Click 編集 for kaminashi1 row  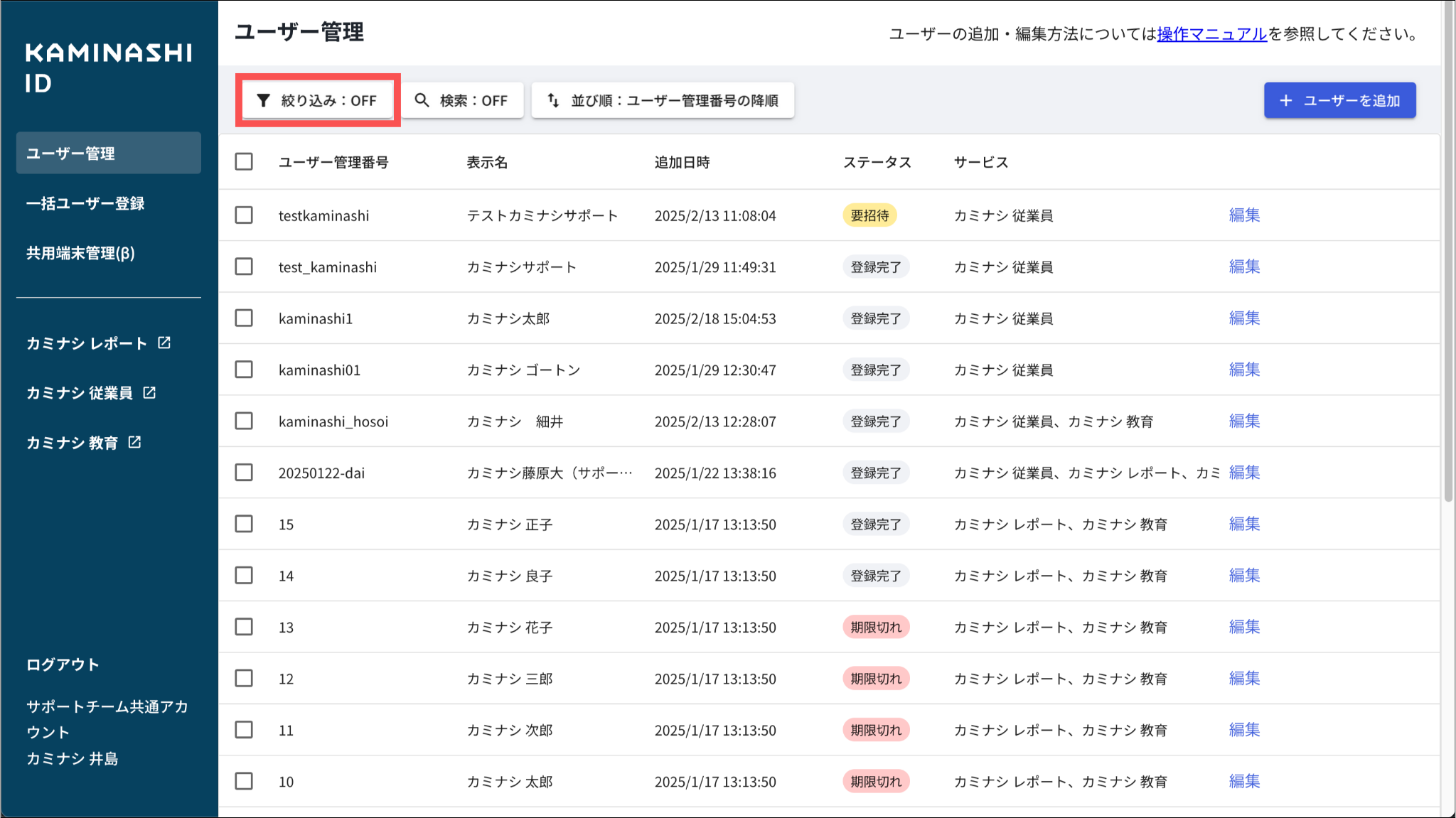[x=1244, y=318]
